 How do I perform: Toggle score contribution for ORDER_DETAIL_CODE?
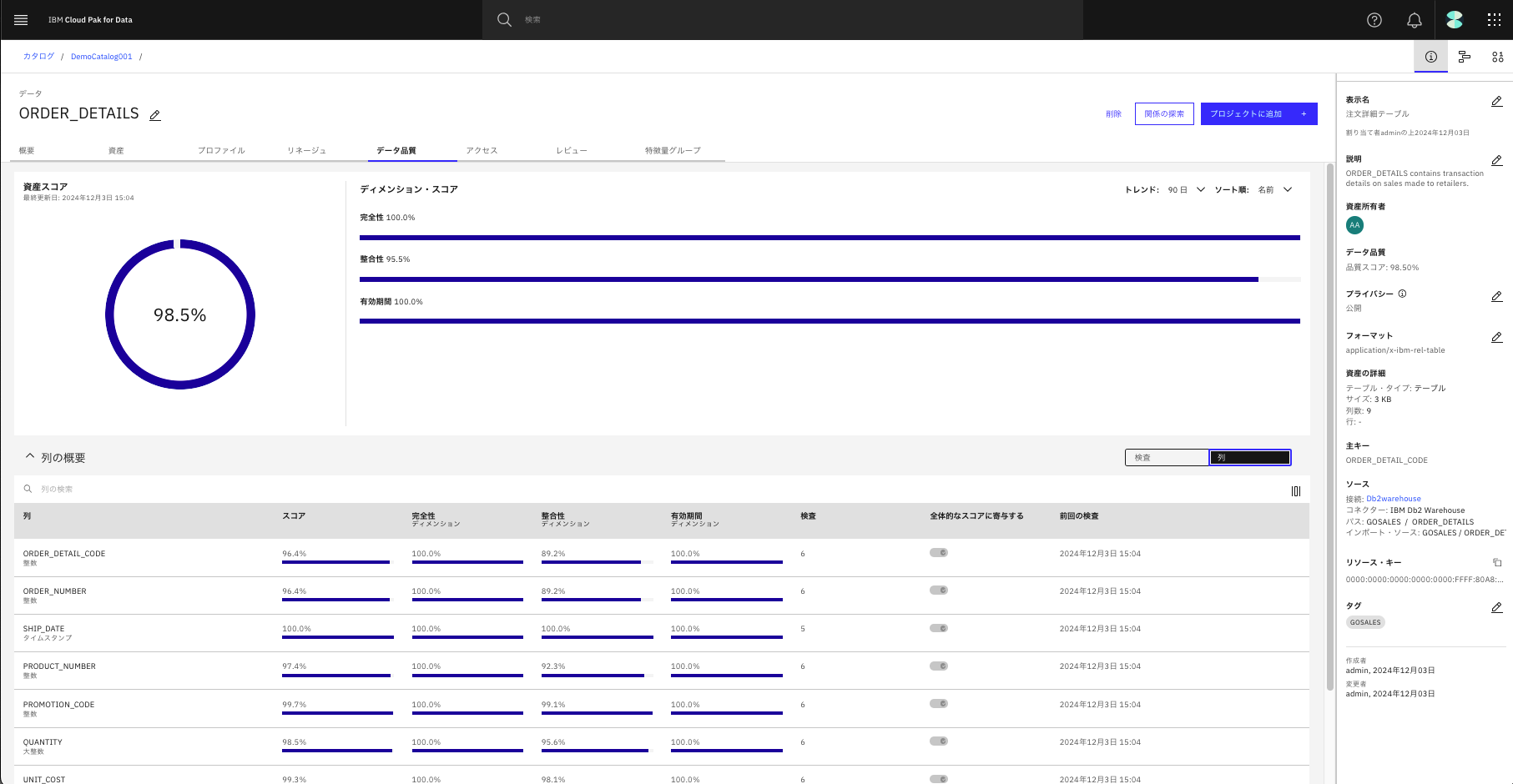(x=939, y=552)
